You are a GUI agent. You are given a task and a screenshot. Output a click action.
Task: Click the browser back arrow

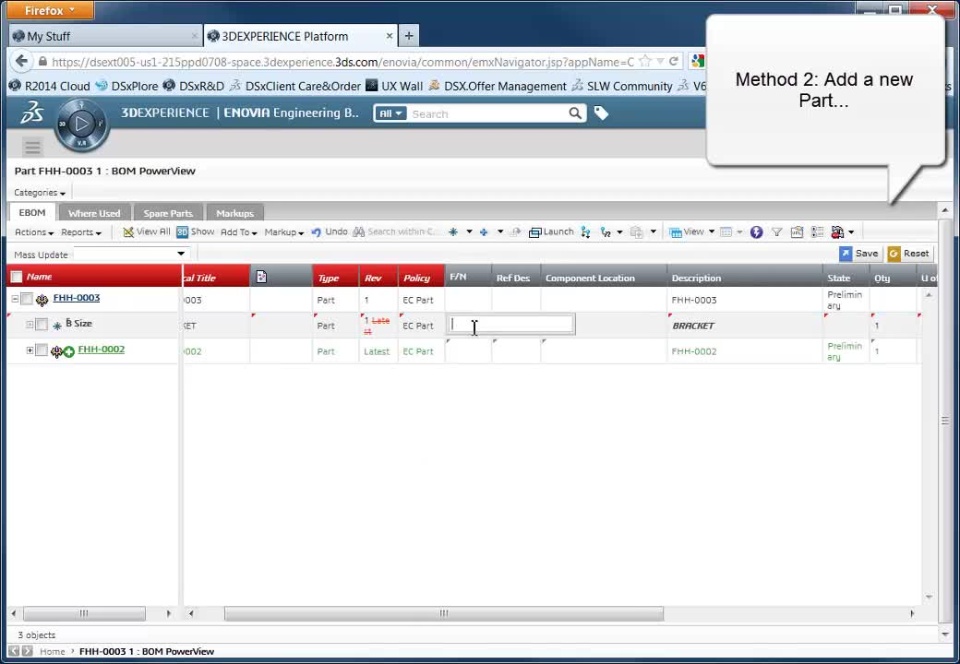tap(22, 61)
